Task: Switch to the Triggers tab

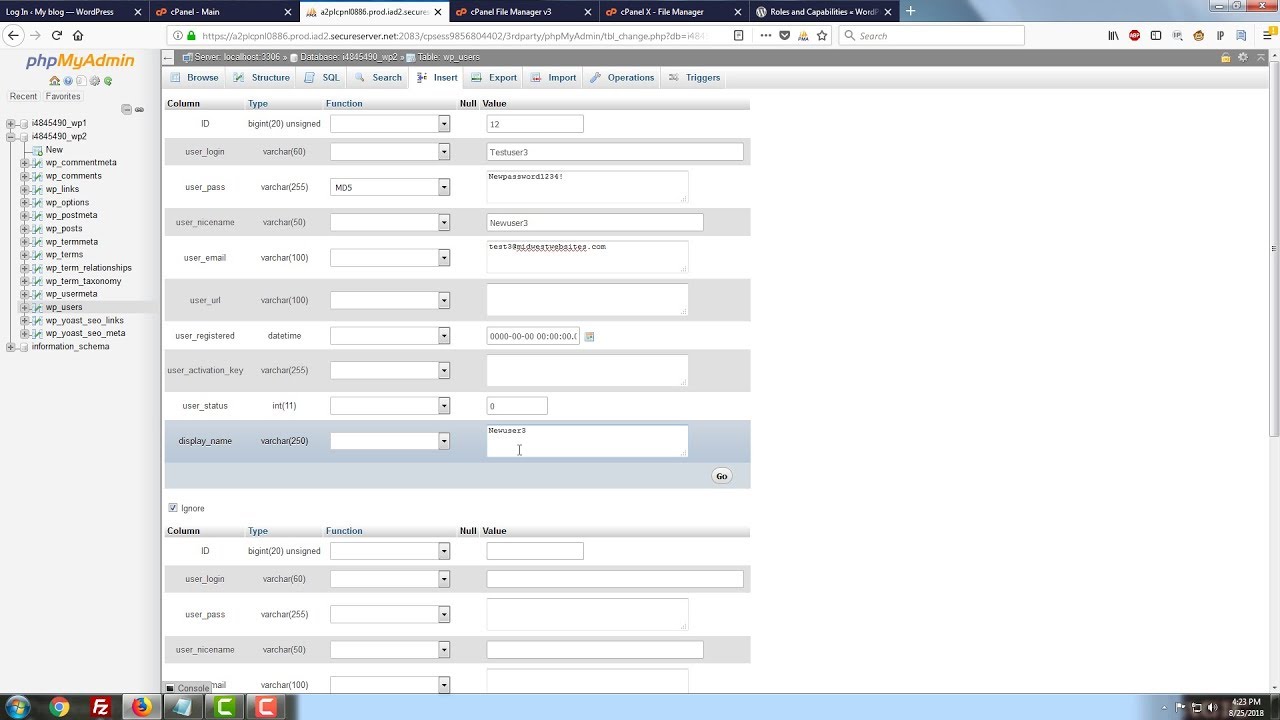Action: 694,77
